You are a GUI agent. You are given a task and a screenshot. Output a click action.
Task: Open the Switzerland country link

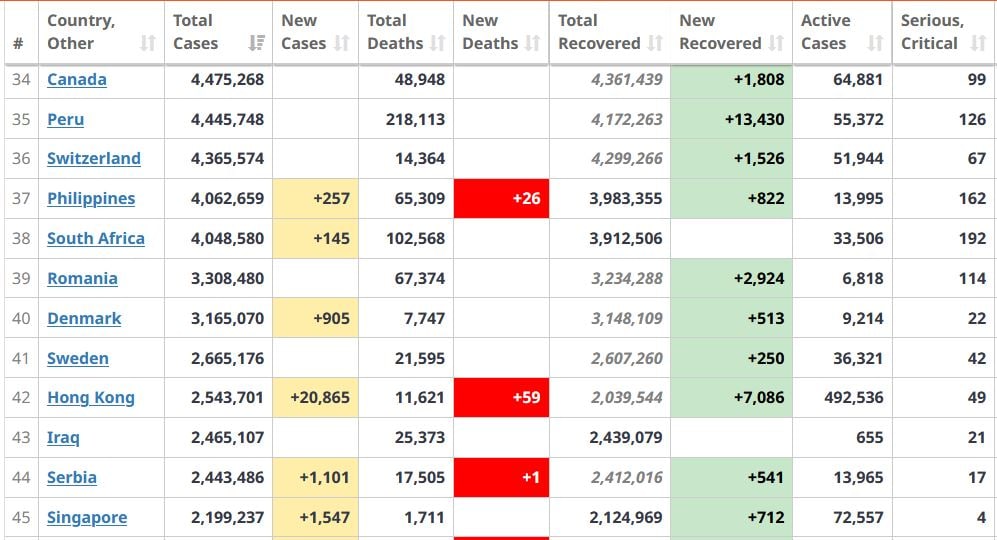[94, 158]
